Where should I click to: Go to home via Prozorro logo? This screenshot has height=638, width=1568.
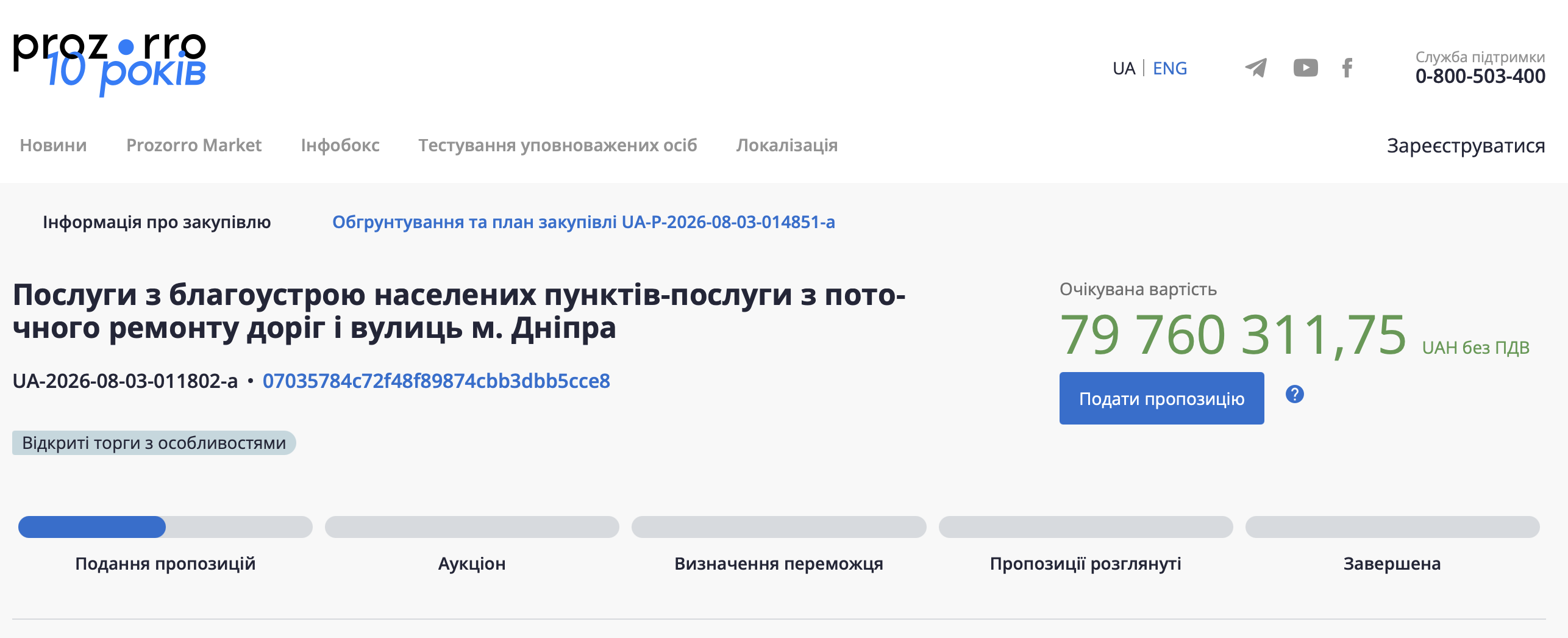point(110,64)
